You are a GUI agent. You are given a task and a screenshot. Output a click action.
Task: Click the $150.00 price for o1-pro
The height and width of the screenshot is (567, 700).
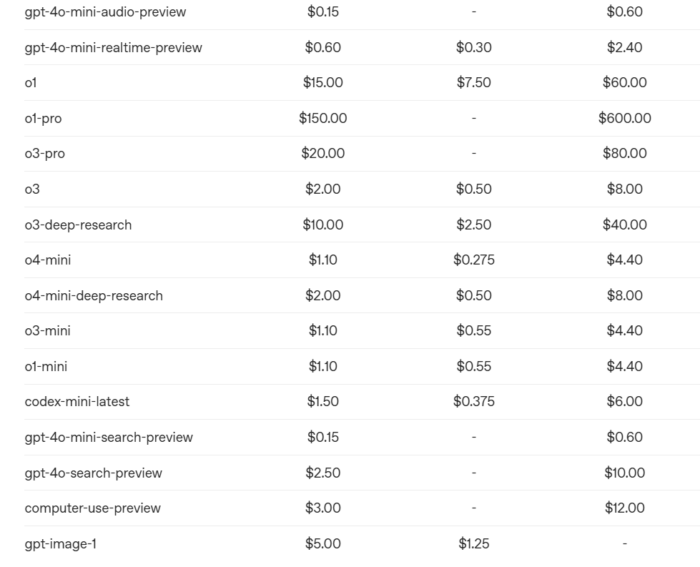click(x=323, y=118)
